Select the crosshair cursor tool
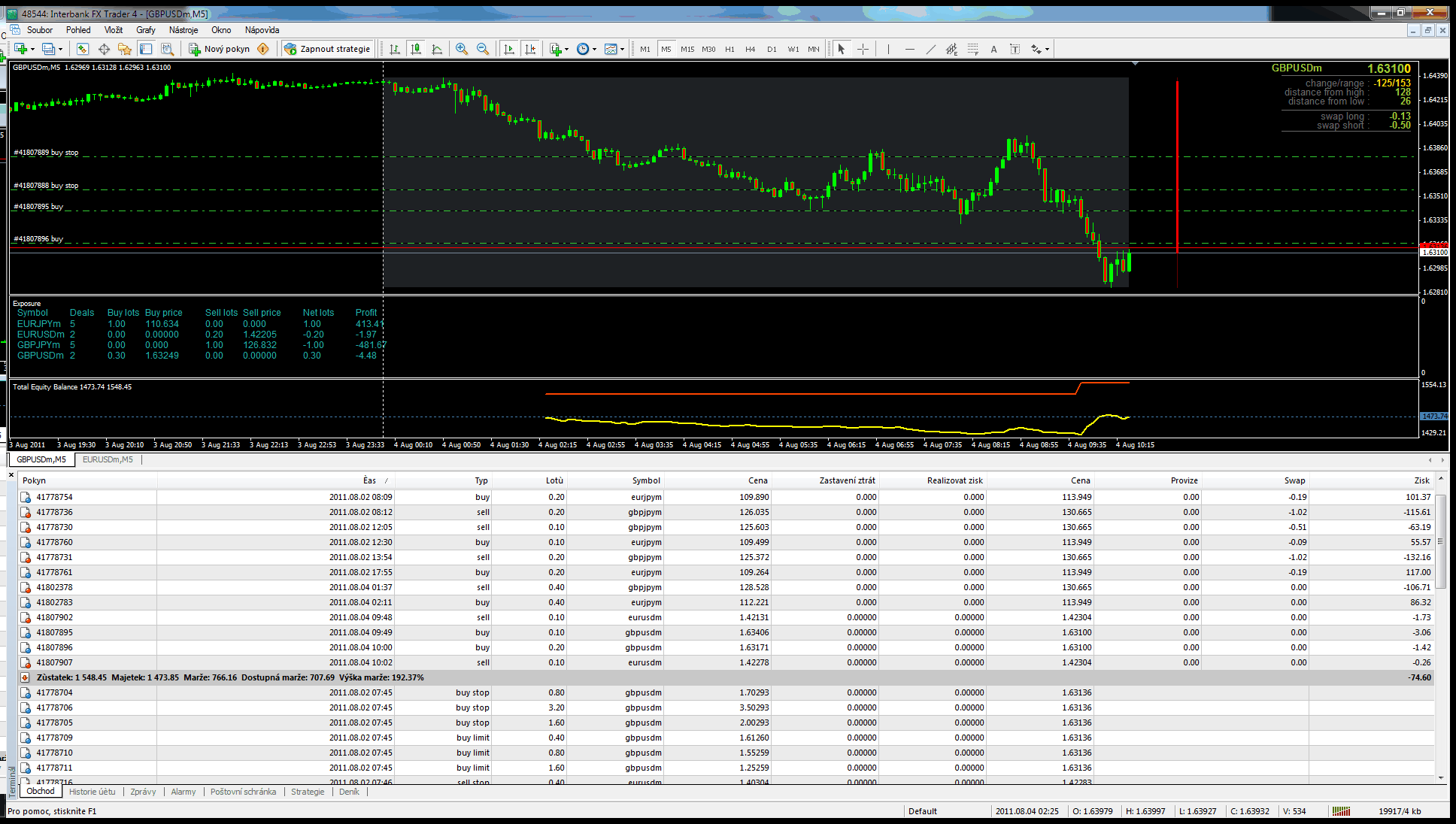 click(x=863, y=49)
